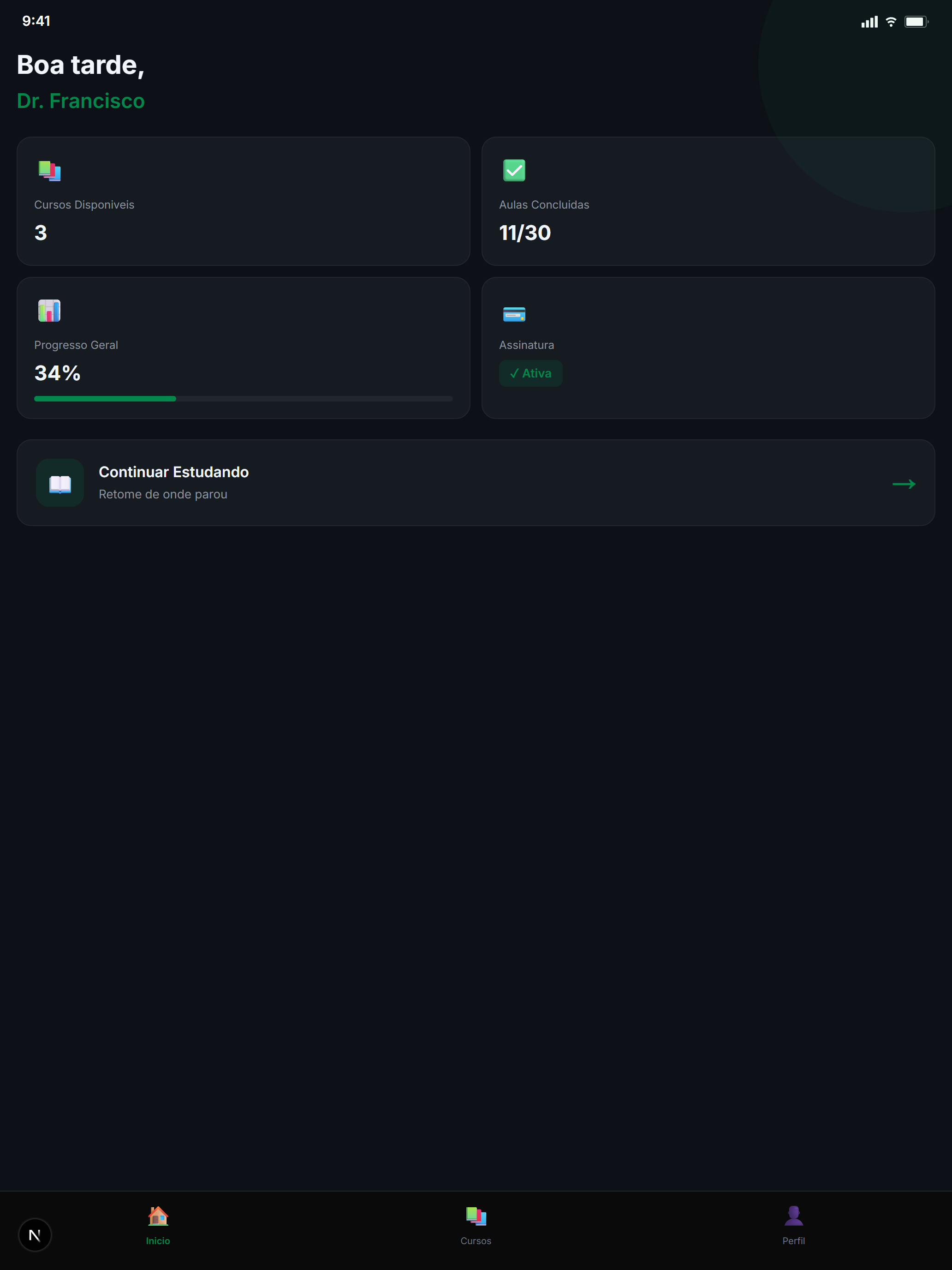Click the green arrow in Continuar Estudando
This screenshot has height=1270, width=952.
point(903,484)
